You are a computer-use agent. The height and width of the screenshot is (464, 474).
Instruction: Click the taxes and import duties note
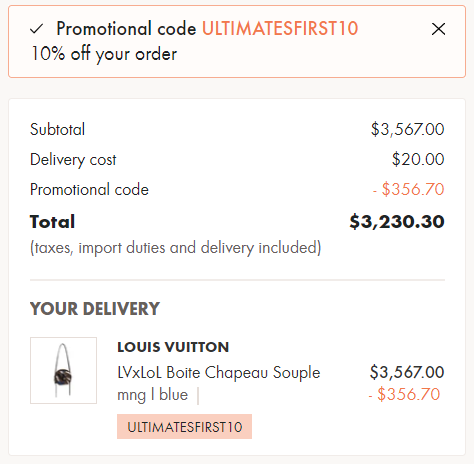tap(176, 248)
